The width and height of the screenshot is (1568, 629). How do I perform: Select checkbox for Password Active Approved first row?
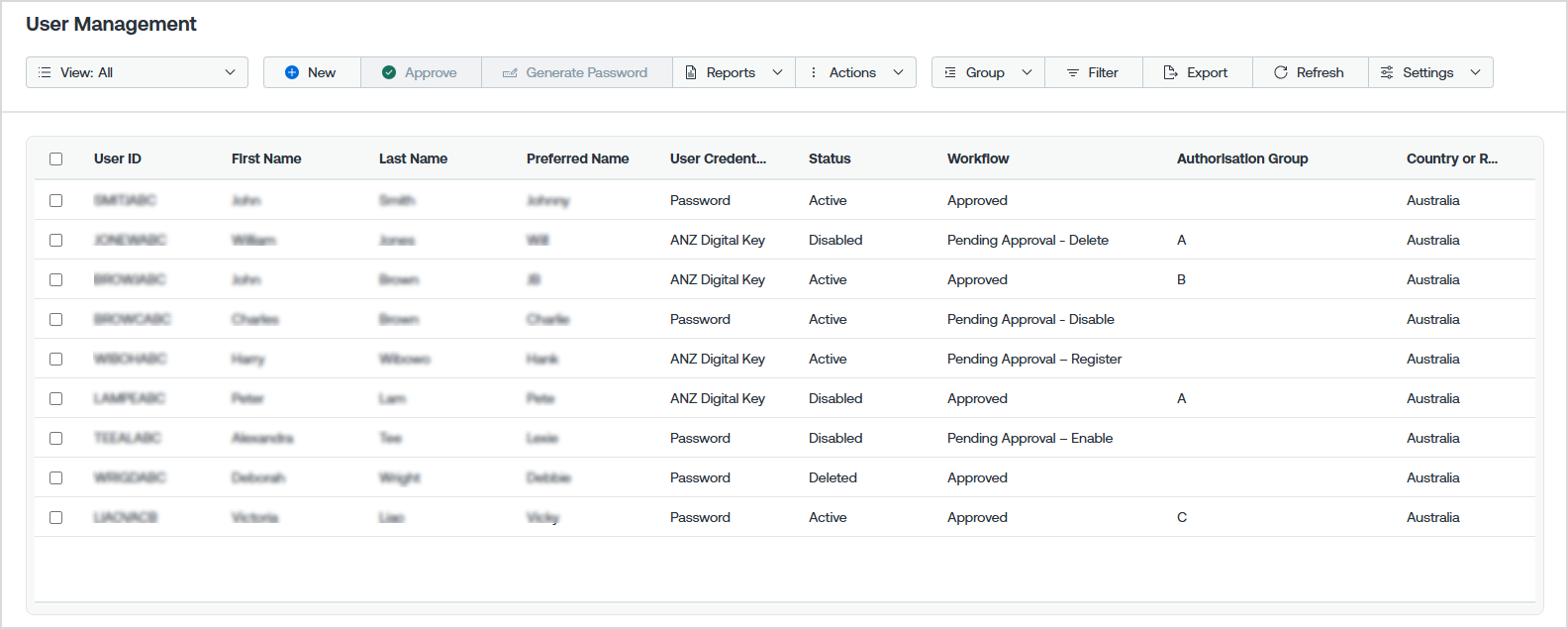tap(55, 200)
